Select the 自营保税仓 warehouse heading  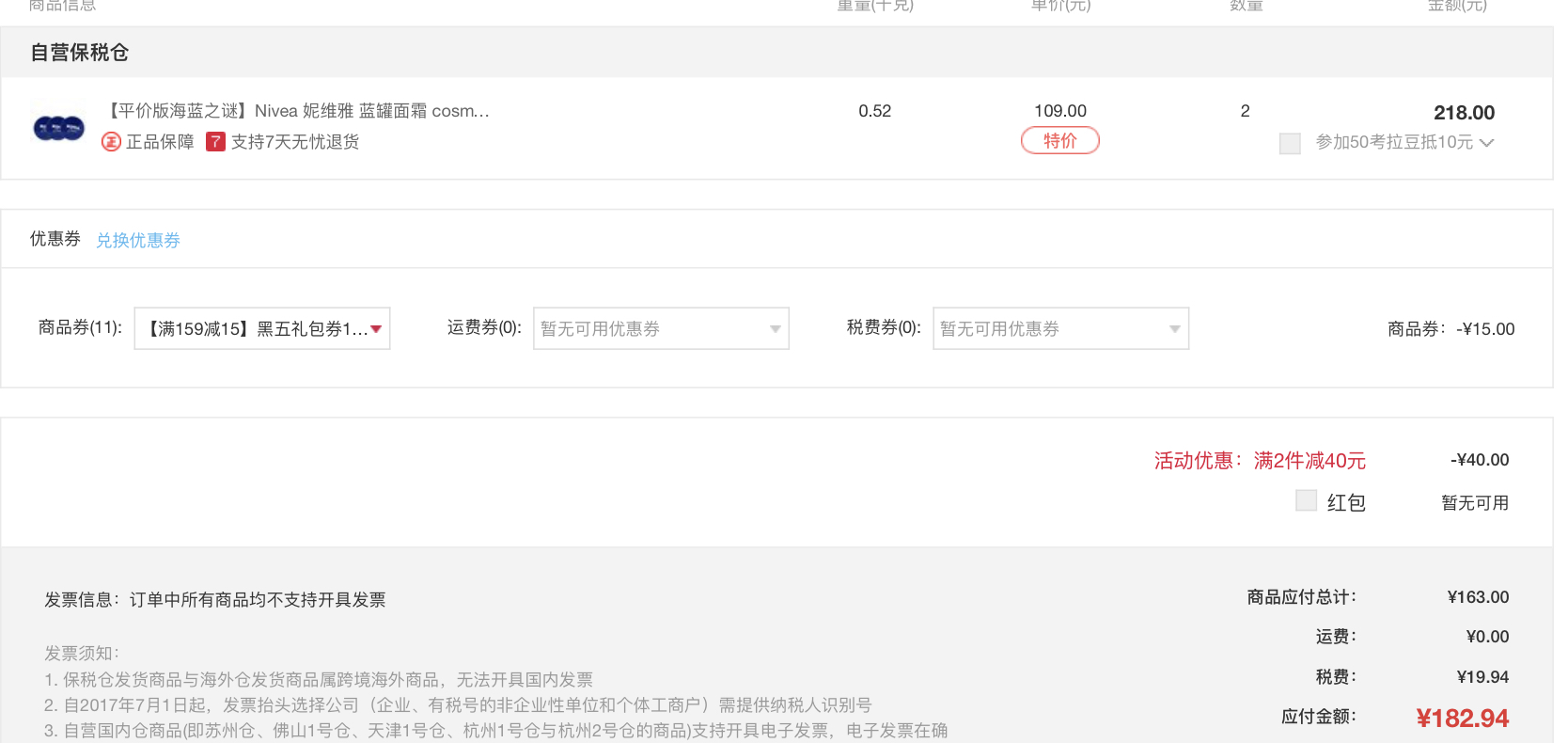pos(80,53)
